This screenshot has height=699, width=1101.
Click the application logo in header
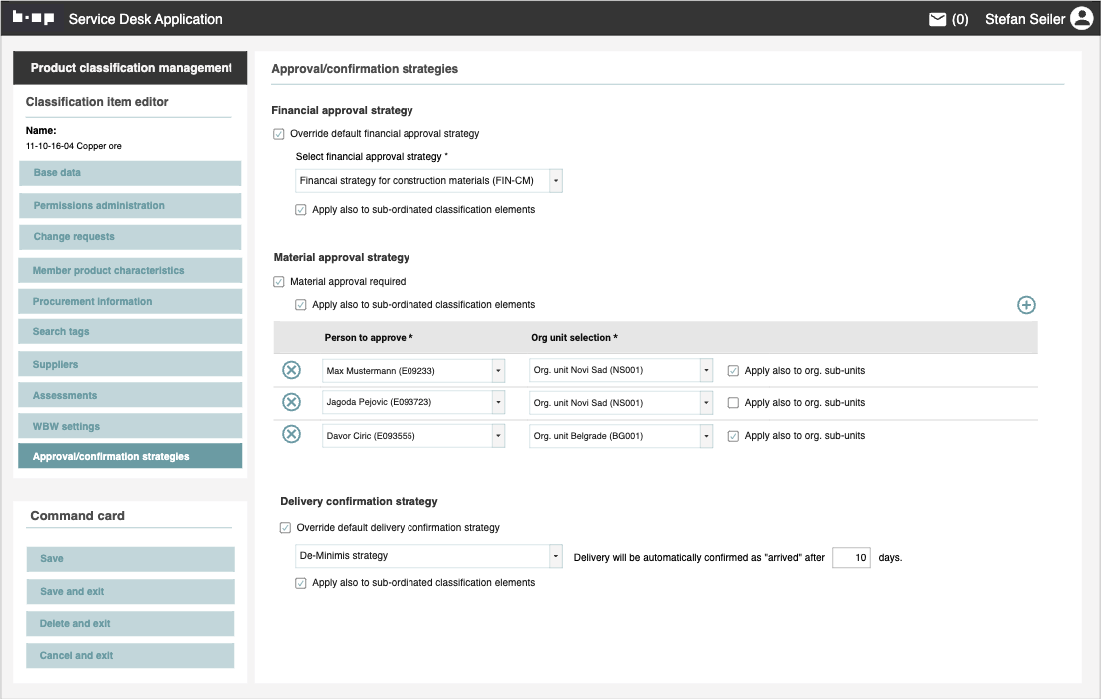pos(33,19)
